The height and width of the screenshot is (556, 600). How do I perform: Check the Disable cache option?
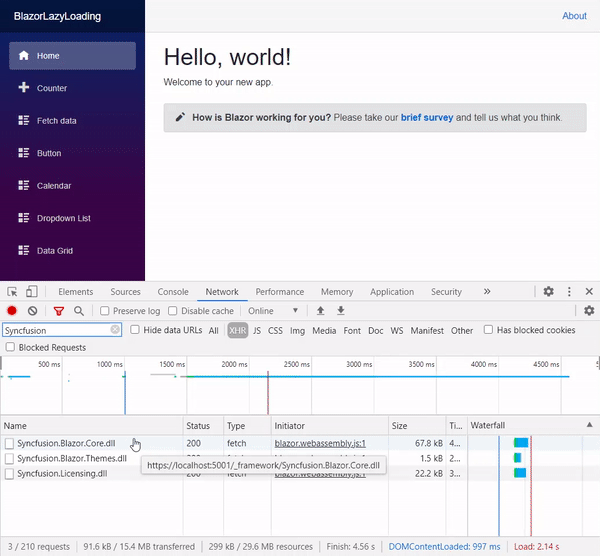(173, 311)
